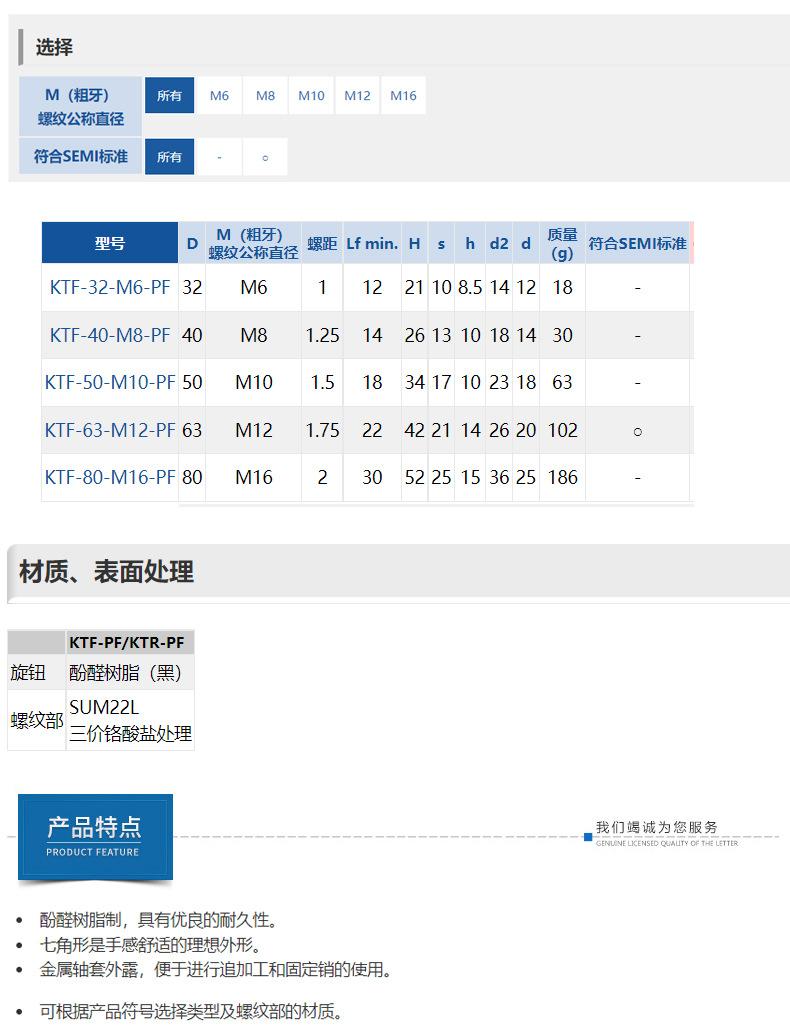The width and height of the screenshot is (790, 1028).
Task: Open model KTF-50-M10-PF link
Action: 110,382
